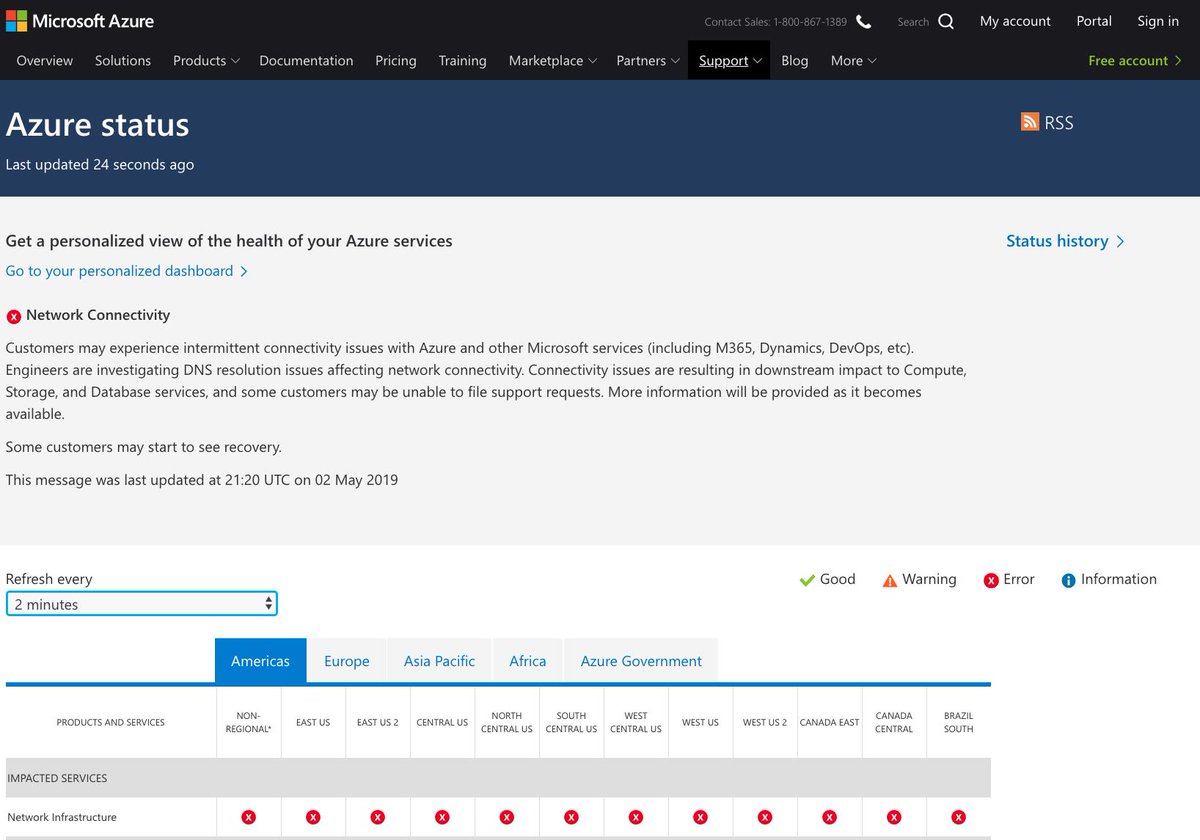Screen dimensions: 1200x840
Task: Click the red error icon beside Network Connectivity
Action: tap(14, 316)
